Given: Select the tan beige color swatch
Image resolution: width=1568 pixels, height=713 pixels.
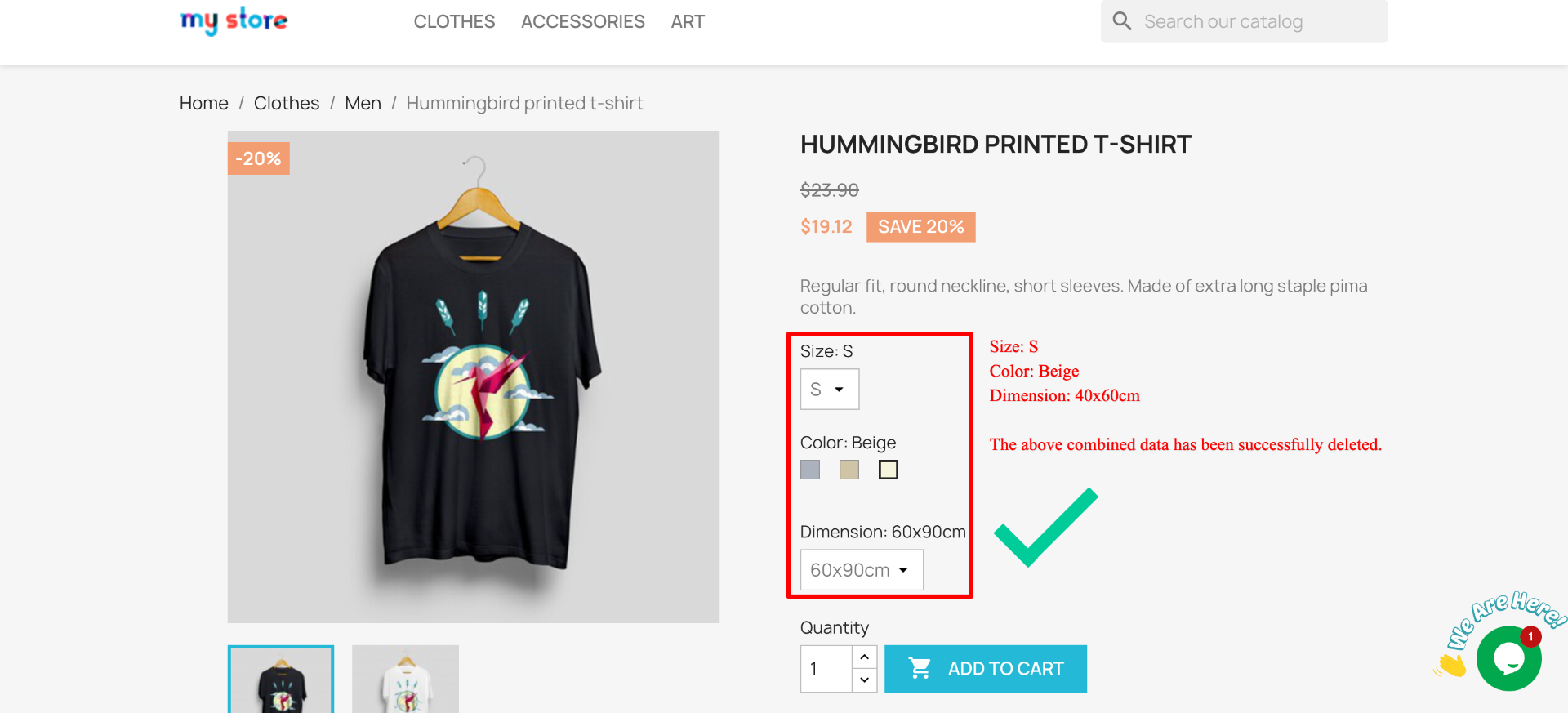Looking at the screenshot, I should [849, 470].
